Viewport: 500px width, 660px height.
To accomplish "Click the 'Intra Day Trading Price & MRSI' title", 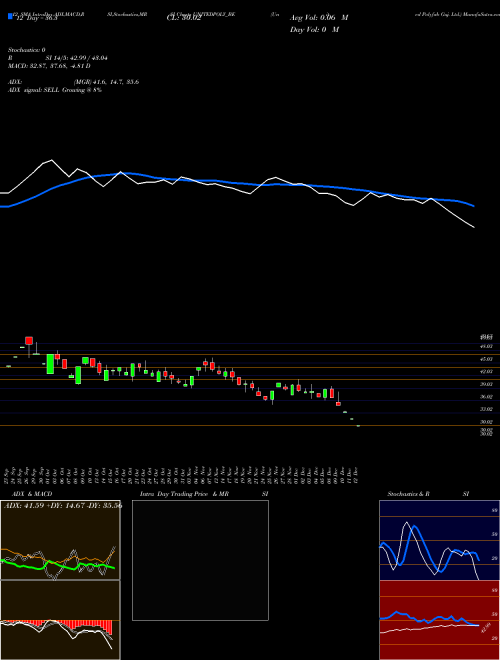I will [x=204, y=494].
